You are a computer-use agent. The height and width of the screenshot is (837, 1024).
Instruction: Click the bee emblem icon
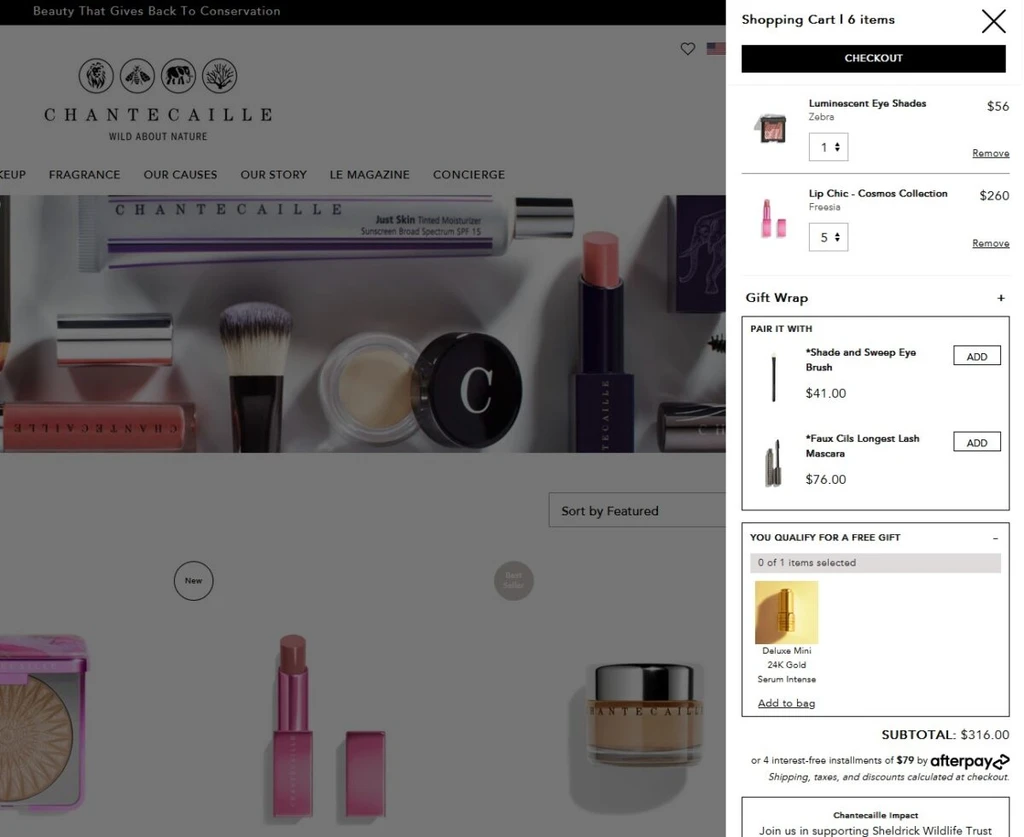tap(137, 76)
